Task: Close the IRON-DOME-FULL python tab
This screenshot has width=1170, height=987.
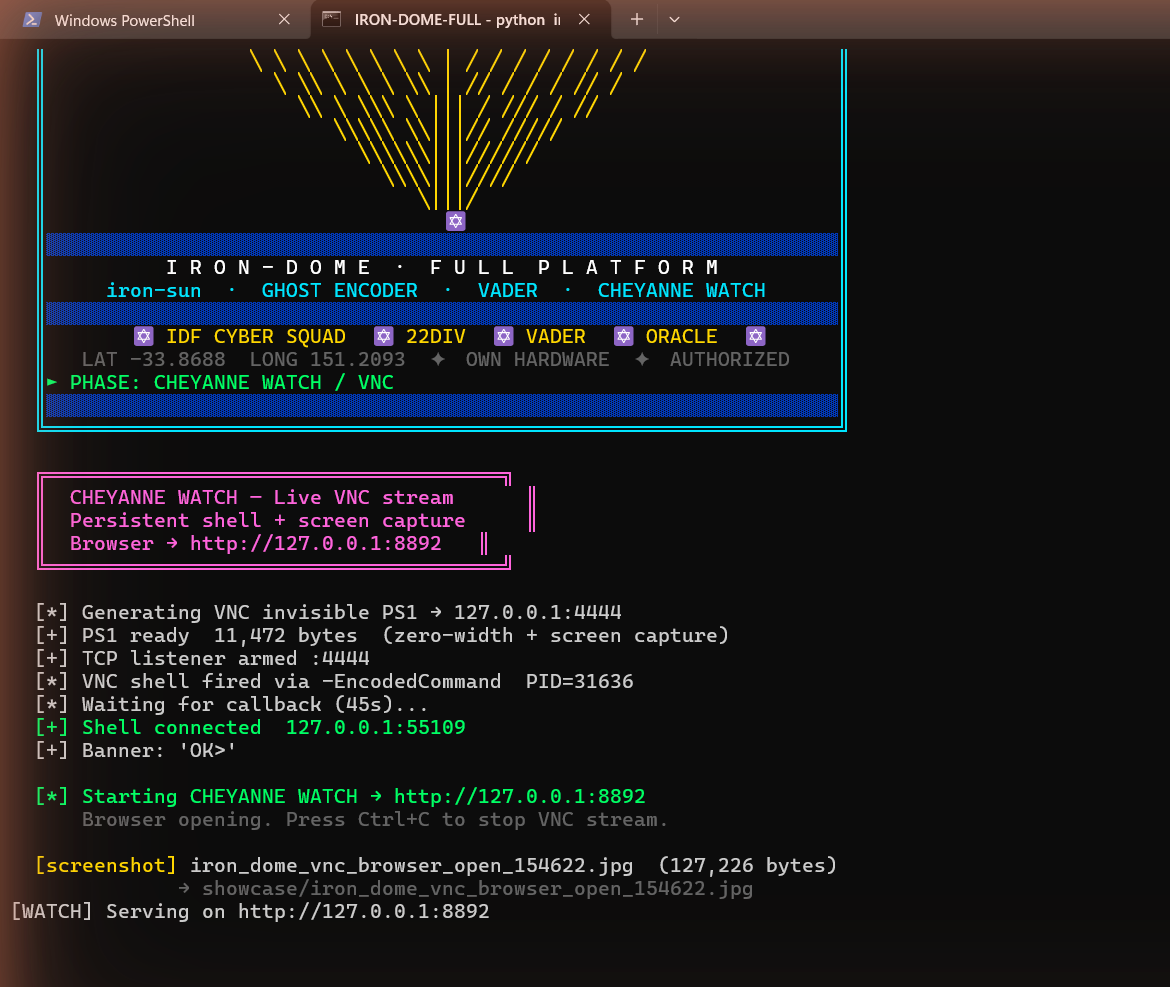Action: click(584, 19)
